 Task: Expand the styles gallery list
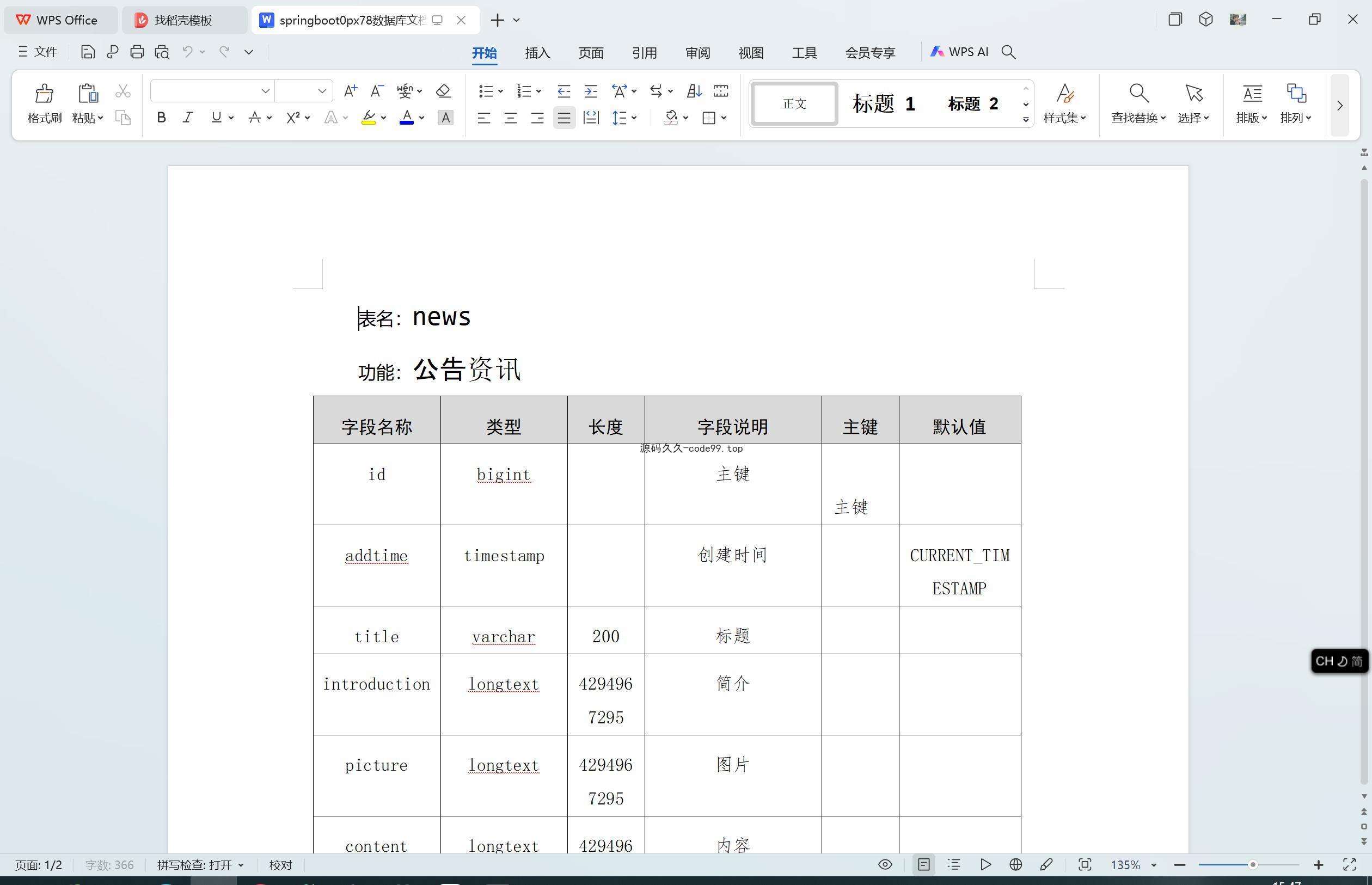click(1025, 120)
